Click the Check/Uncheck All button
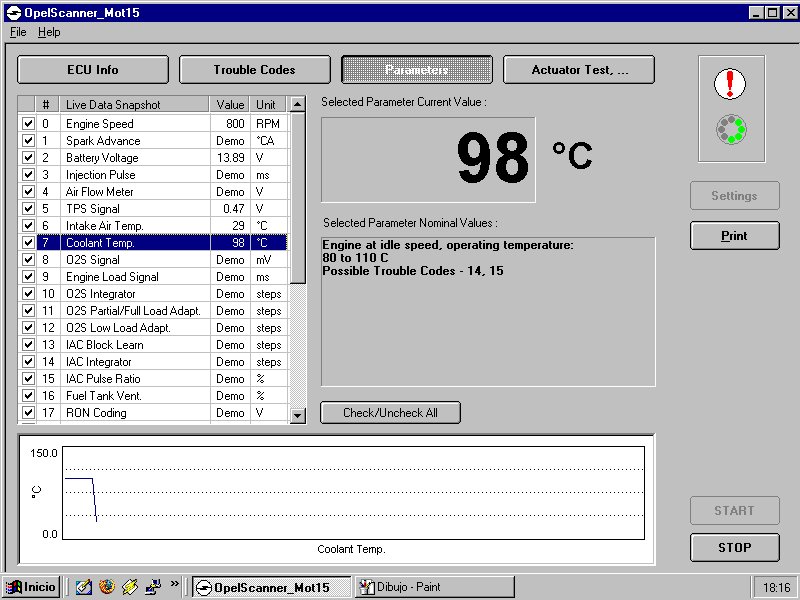This screenshot has width=800, height=600. (390, 413)
